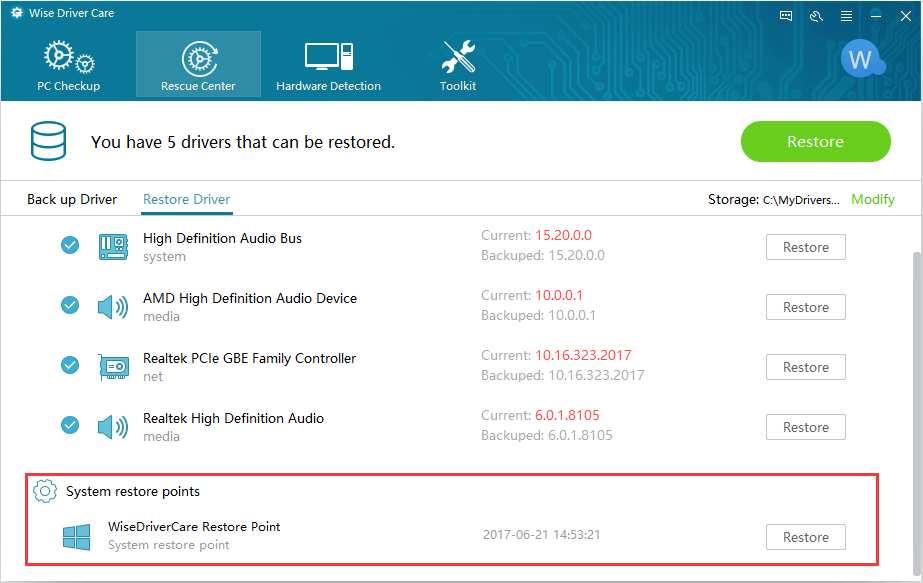Restore AMD High Definition Audio driver
The image size is (923, 583).
tap(805, 307)
